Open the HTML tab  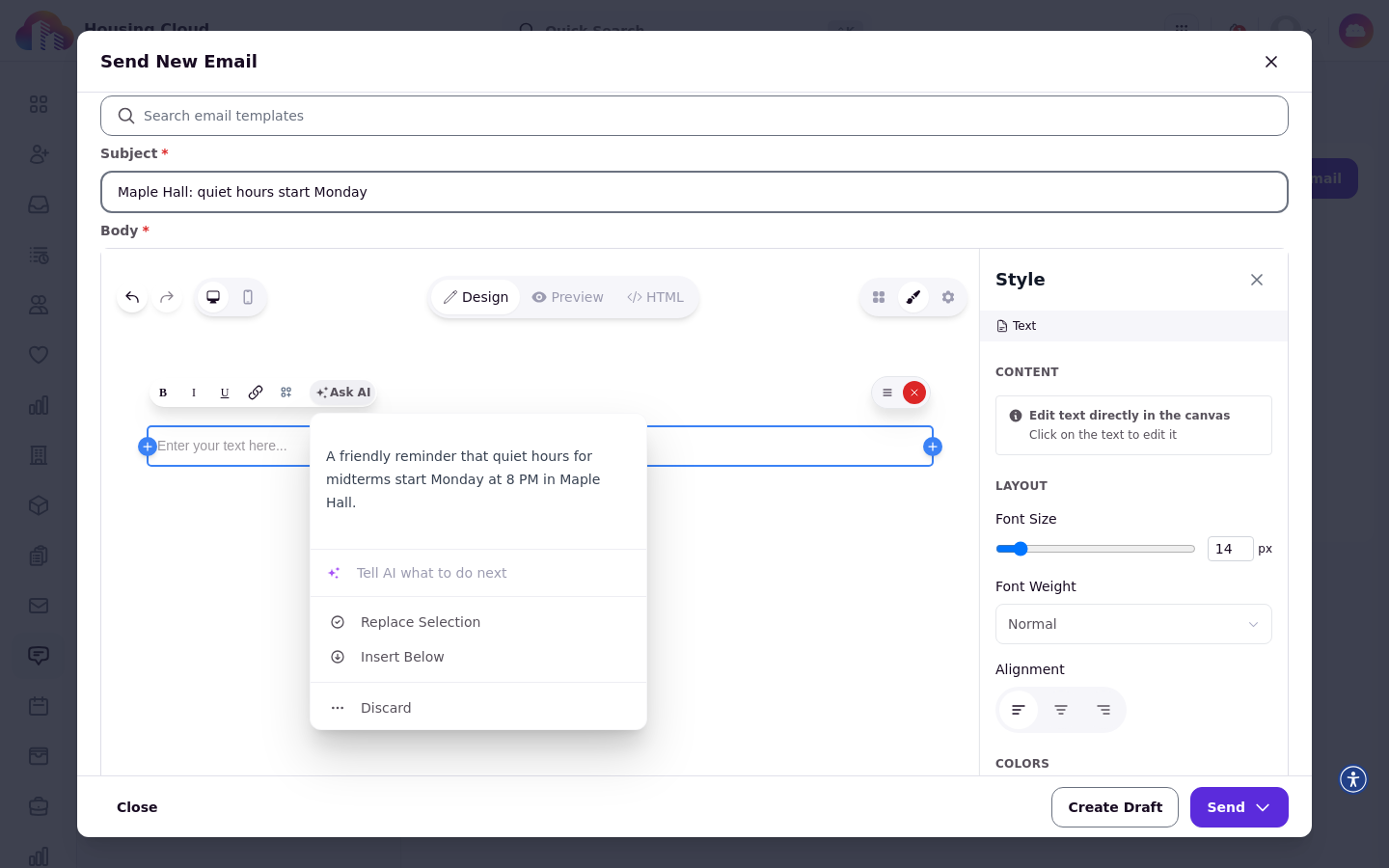point(655,297)
